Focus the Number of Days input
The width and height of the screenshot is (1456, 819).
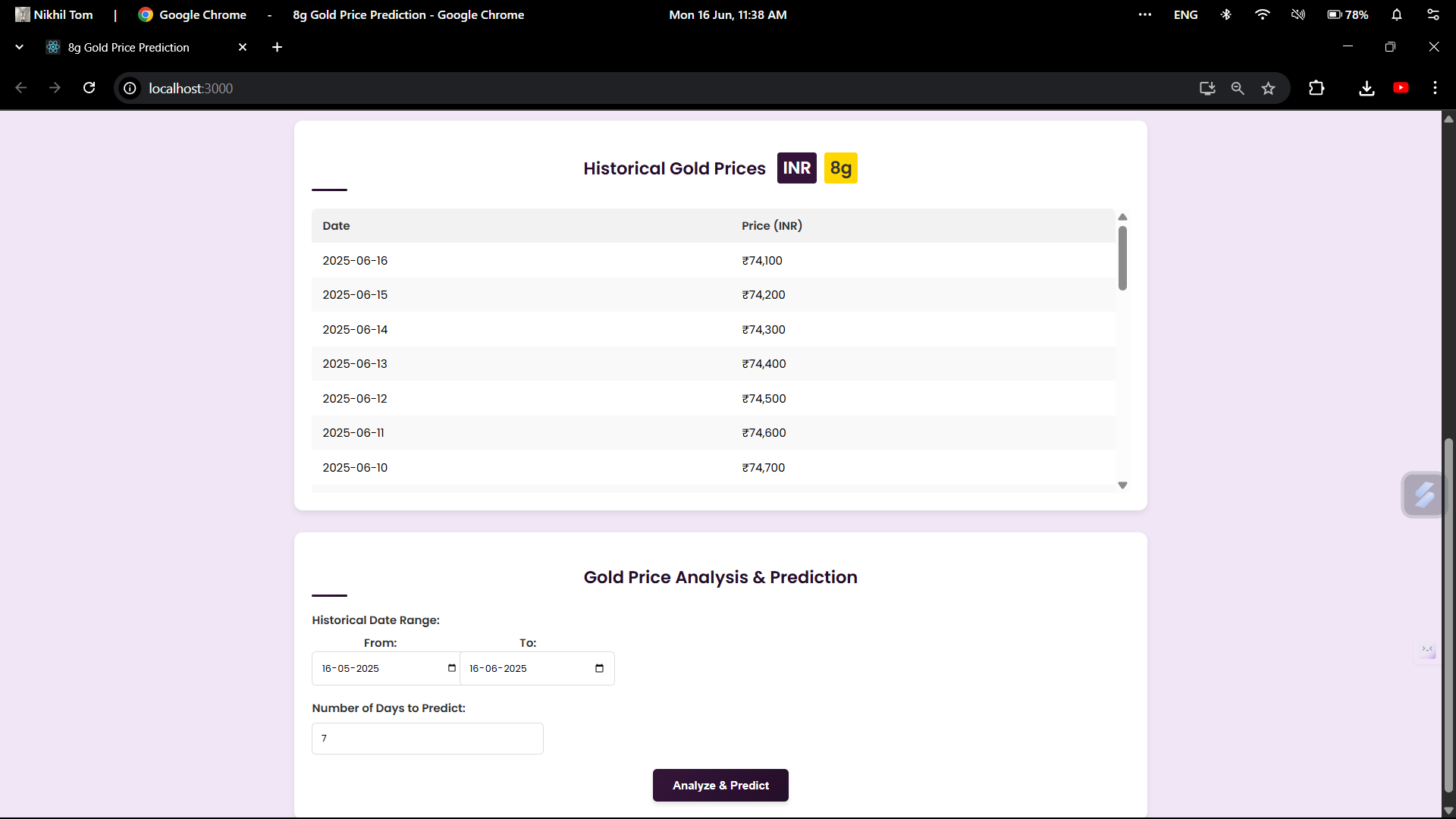427,739
